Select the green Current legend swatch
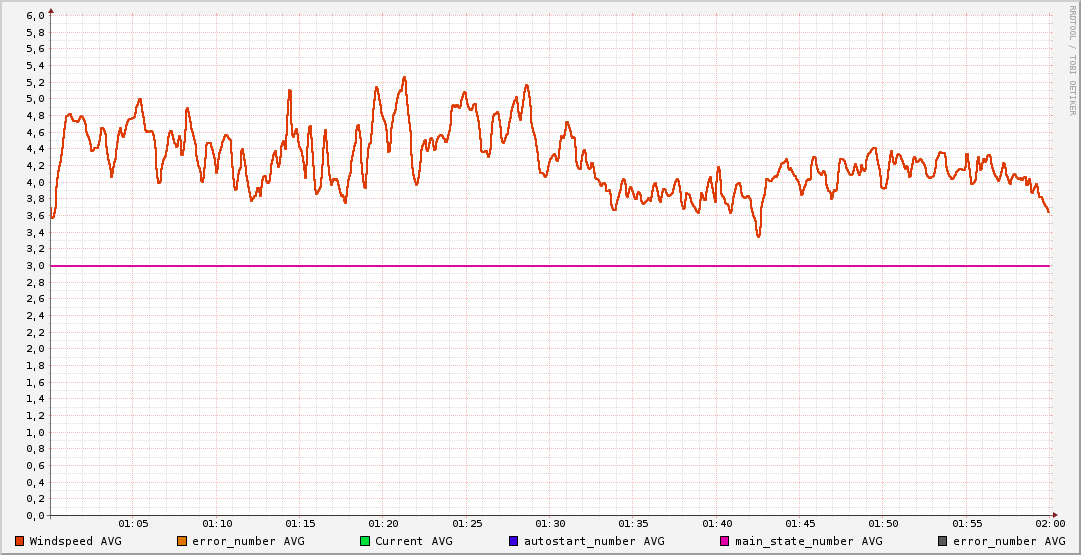The image size is (1081, 555). (365, 541)
